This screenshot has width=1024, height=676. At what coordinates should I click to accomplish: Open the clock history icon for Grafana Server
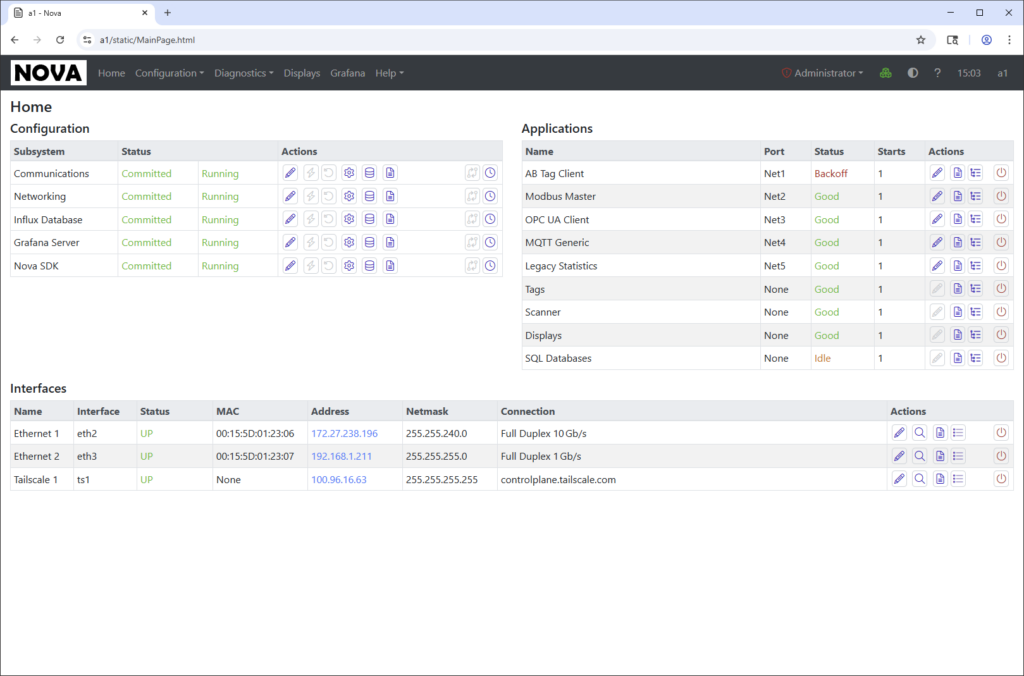point(490,243)
